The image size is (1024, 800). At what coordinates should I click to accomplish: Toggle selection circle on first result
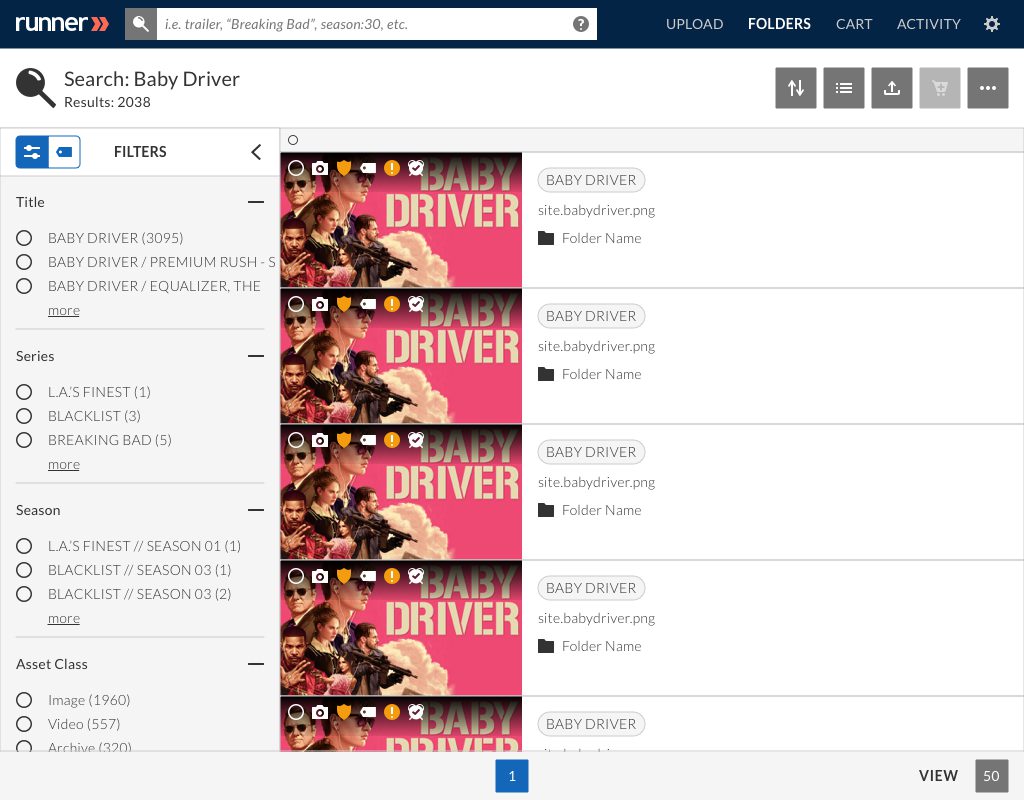[296, 168]
